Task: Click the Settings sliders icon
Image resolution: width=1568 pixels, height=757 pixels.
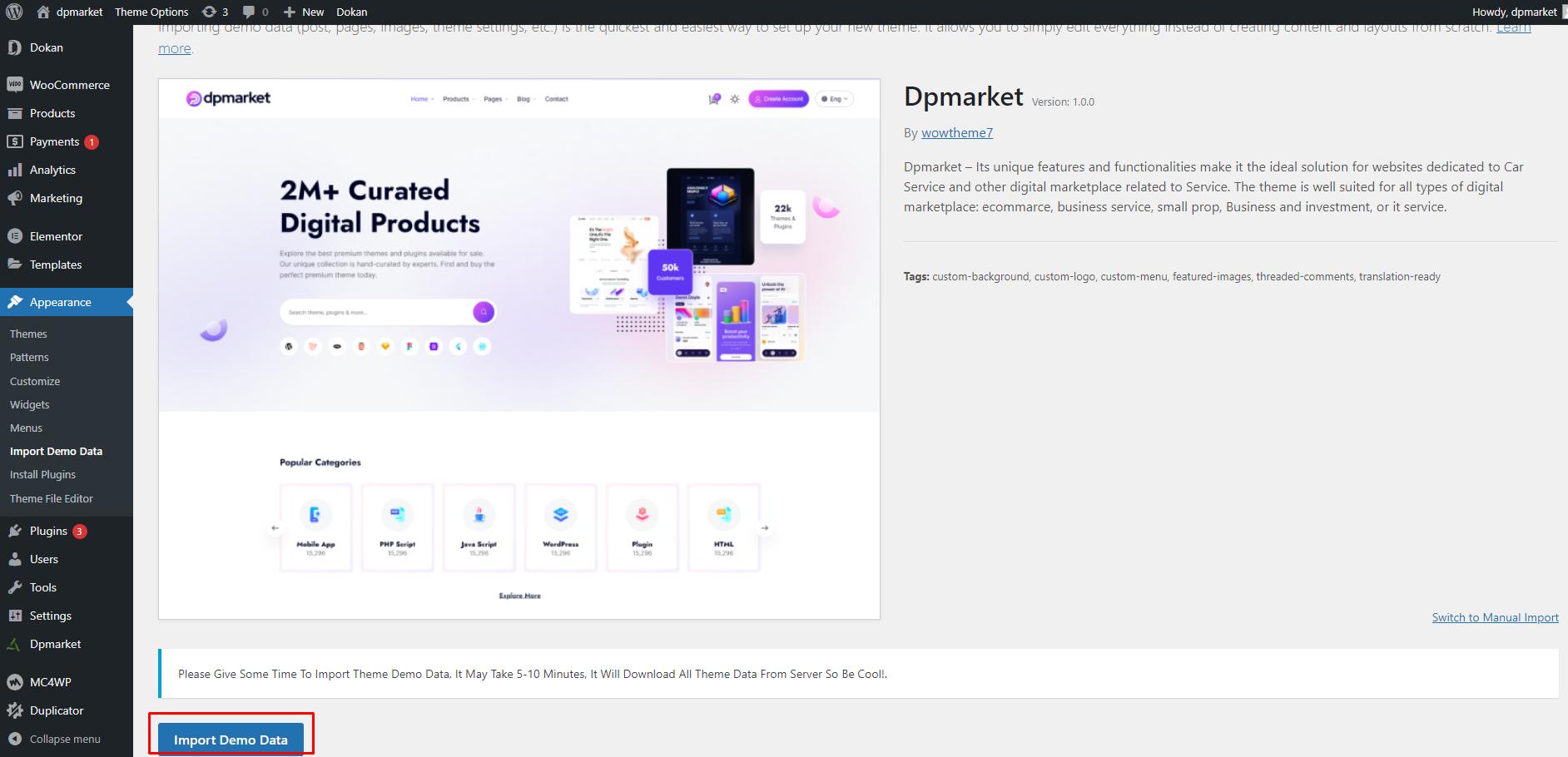Action: pyautogui.click(x=15, y=616)
